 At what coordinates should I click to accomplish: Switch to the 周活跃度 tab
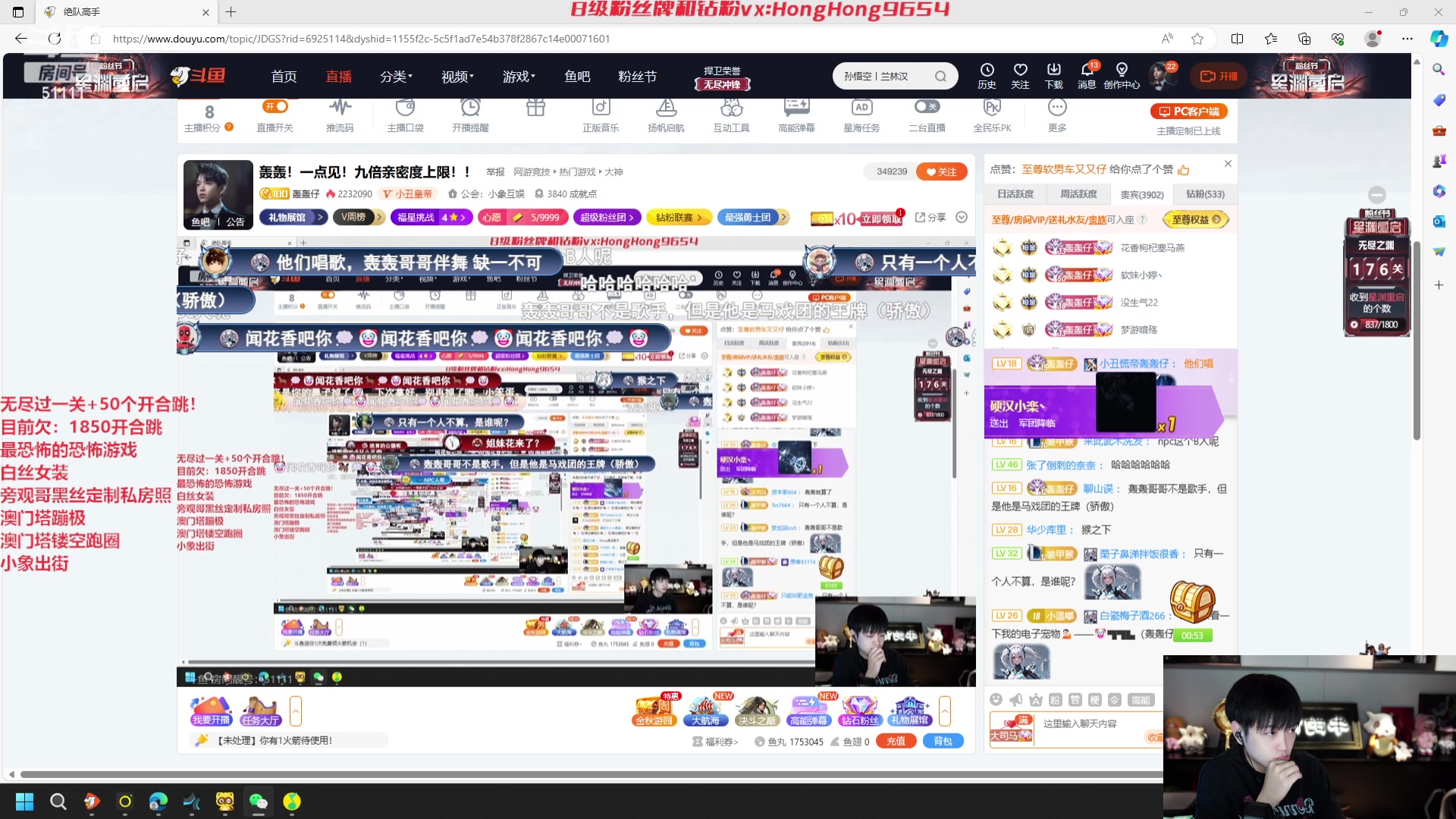click(x=1078, y=194)
